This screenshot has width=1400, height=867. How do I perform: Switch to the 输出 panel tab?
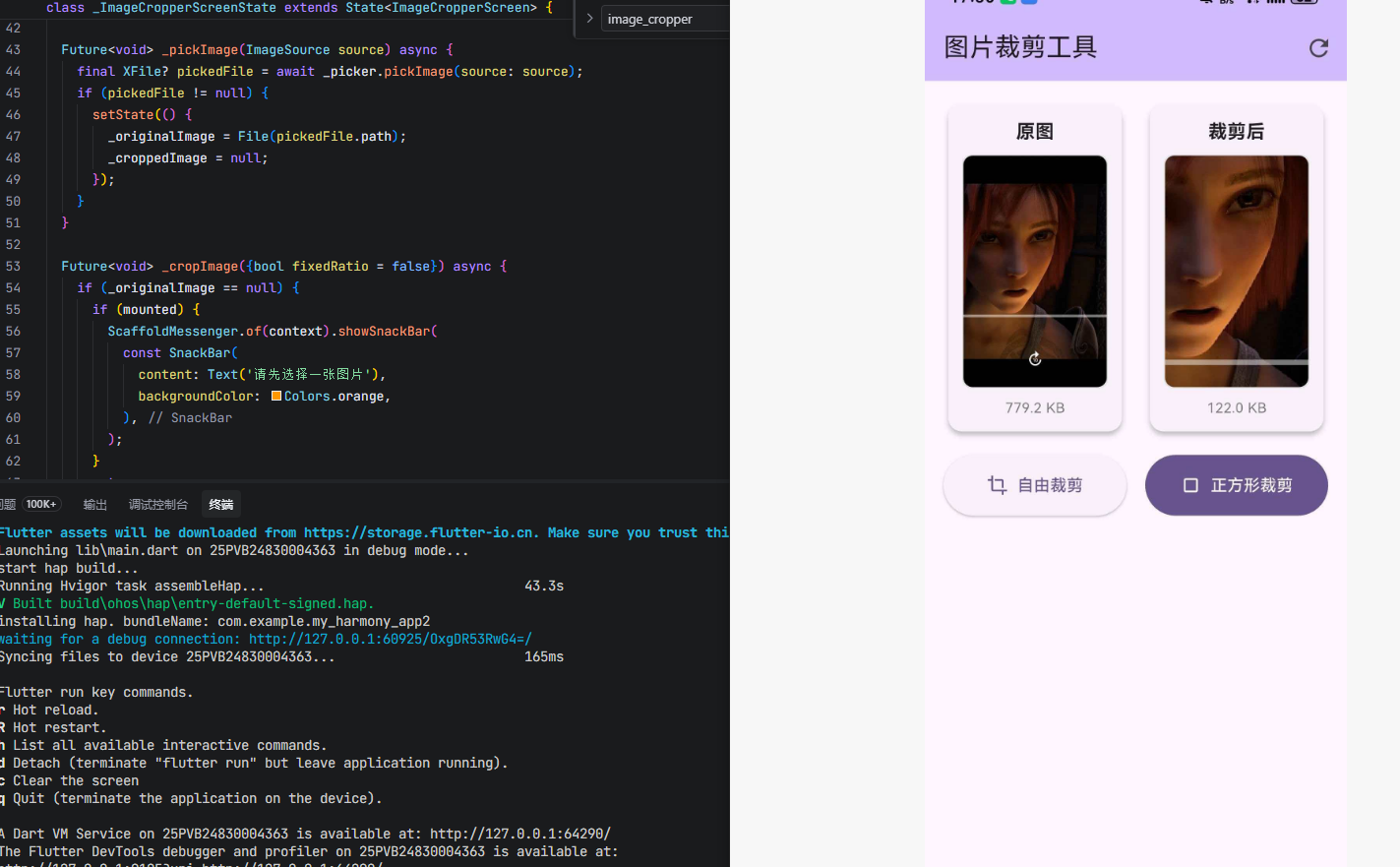click(x=94, y=504)
